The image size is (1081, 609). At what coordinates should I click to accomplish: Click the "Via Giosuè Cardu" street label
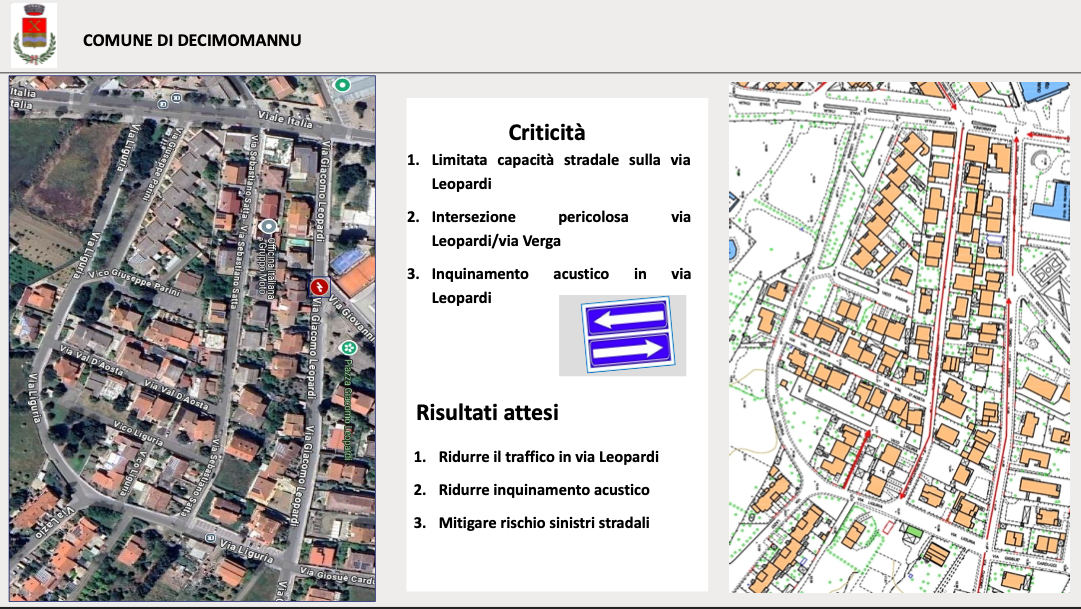(x=337, y=577)
